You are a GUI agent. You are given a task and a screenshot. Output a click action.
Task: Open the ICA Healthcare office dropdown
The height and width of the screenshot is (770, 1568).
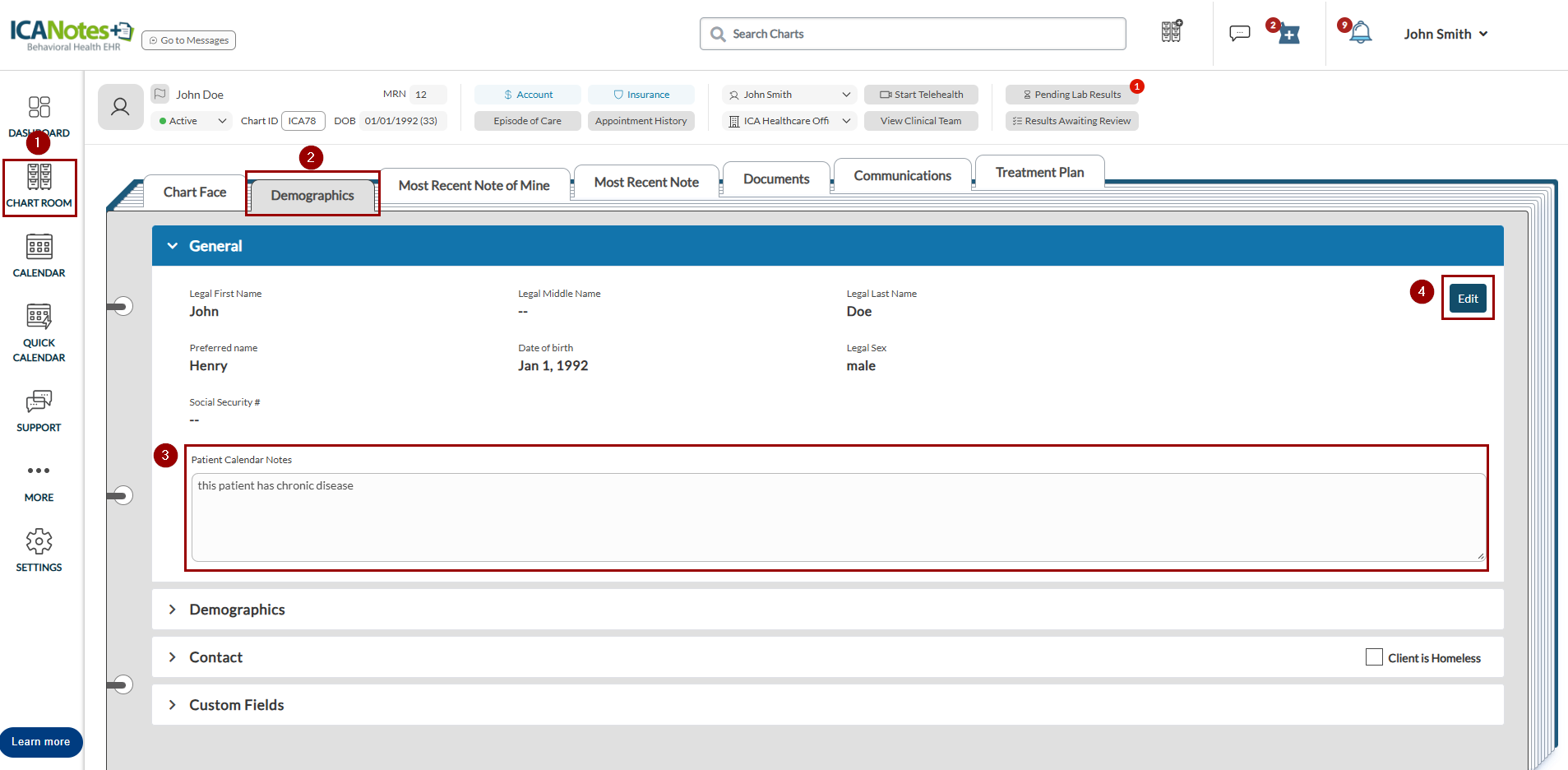789,121
